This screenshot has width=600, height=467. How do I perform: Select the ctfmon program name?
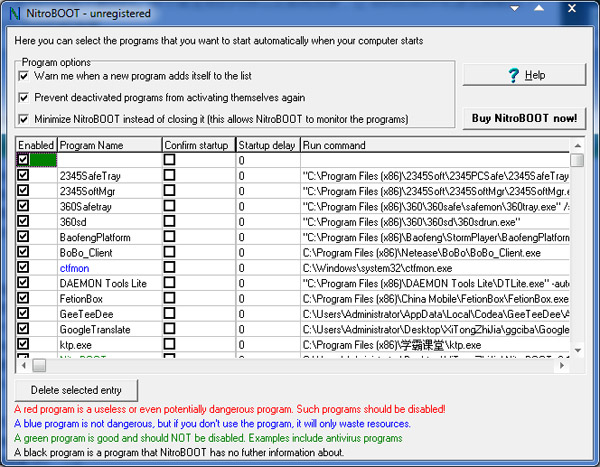(x=74, y=268)
